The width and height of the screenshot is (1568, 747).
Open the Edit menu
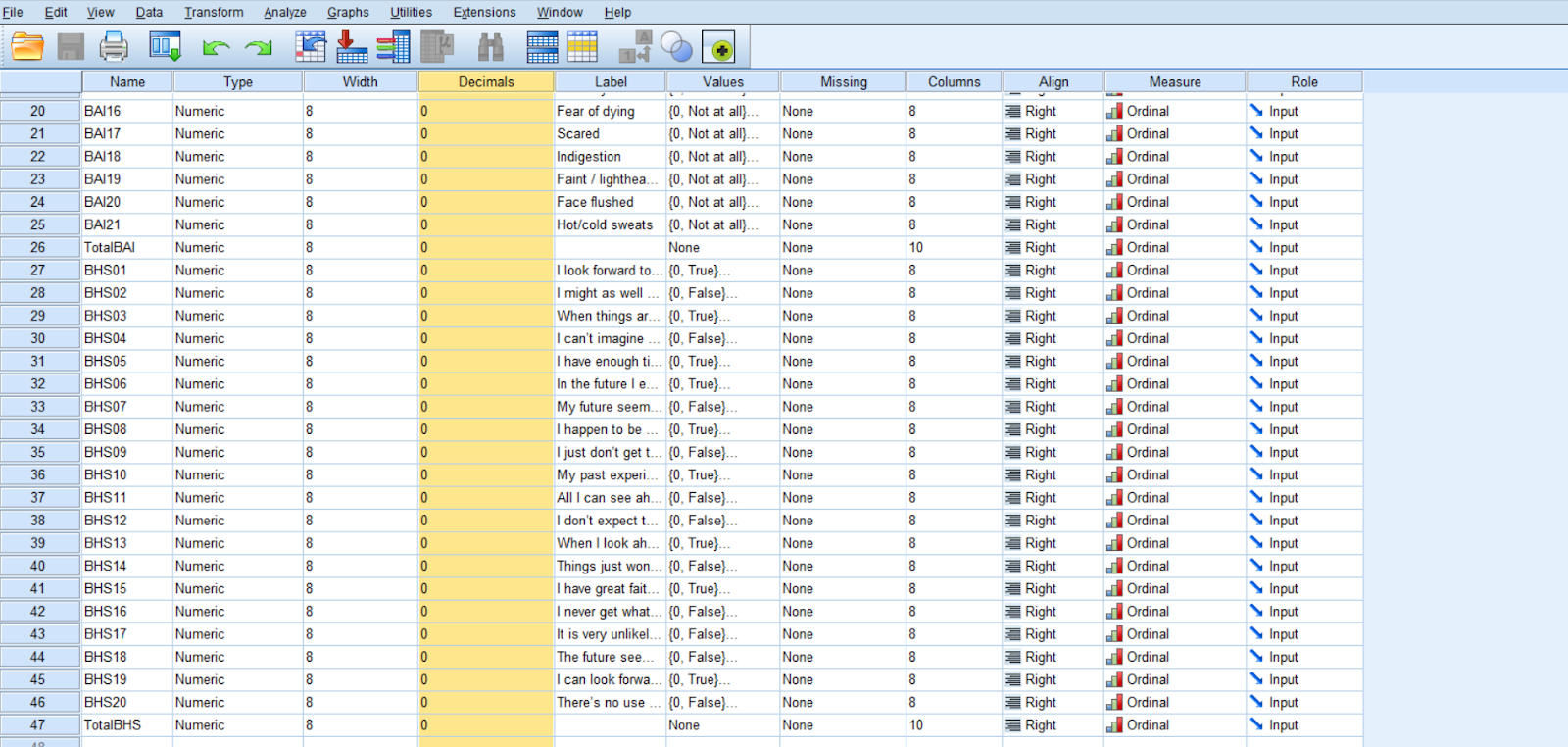coord(56,12)
